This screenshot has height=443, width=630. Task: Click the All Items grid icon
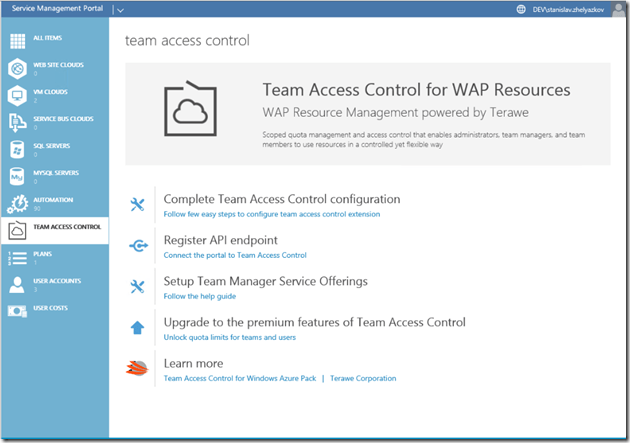(x=17, y=42)
